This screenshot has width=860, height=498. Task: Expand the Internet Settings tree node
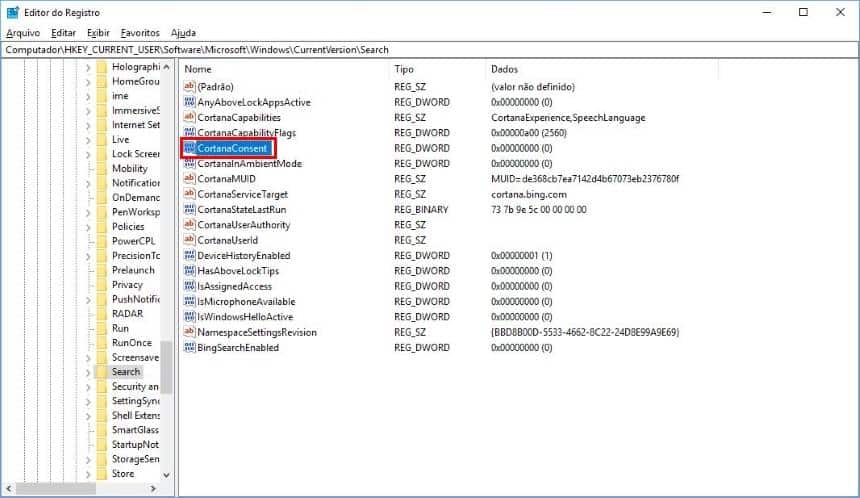tap(88, 125)
